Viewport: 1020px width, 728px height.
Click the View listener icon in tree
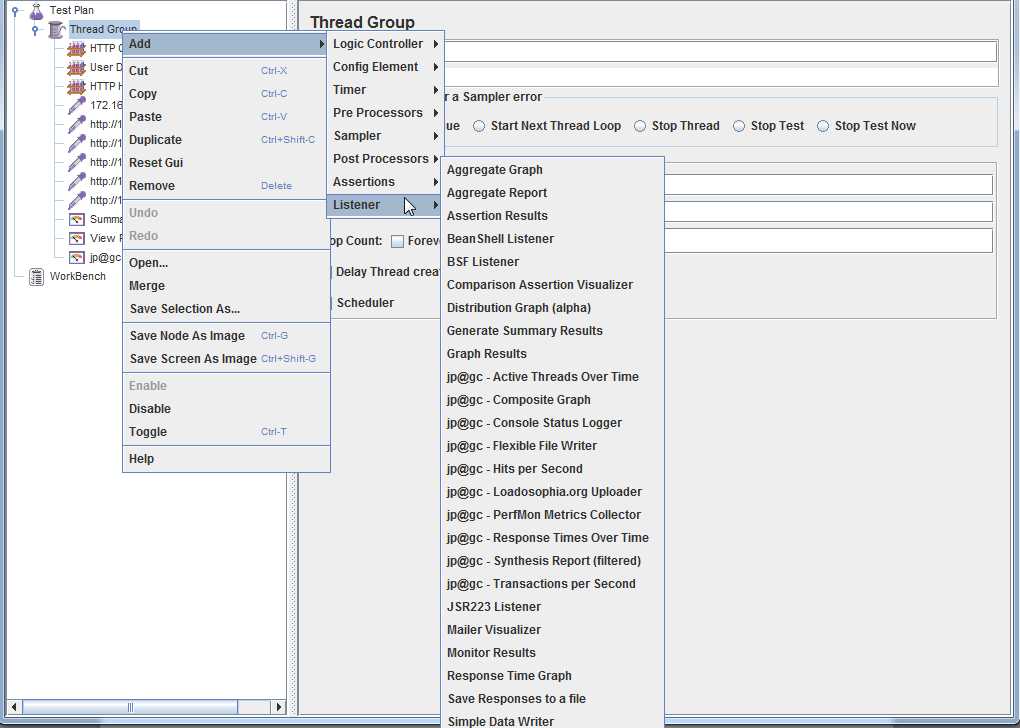click(x=77, y=238)
